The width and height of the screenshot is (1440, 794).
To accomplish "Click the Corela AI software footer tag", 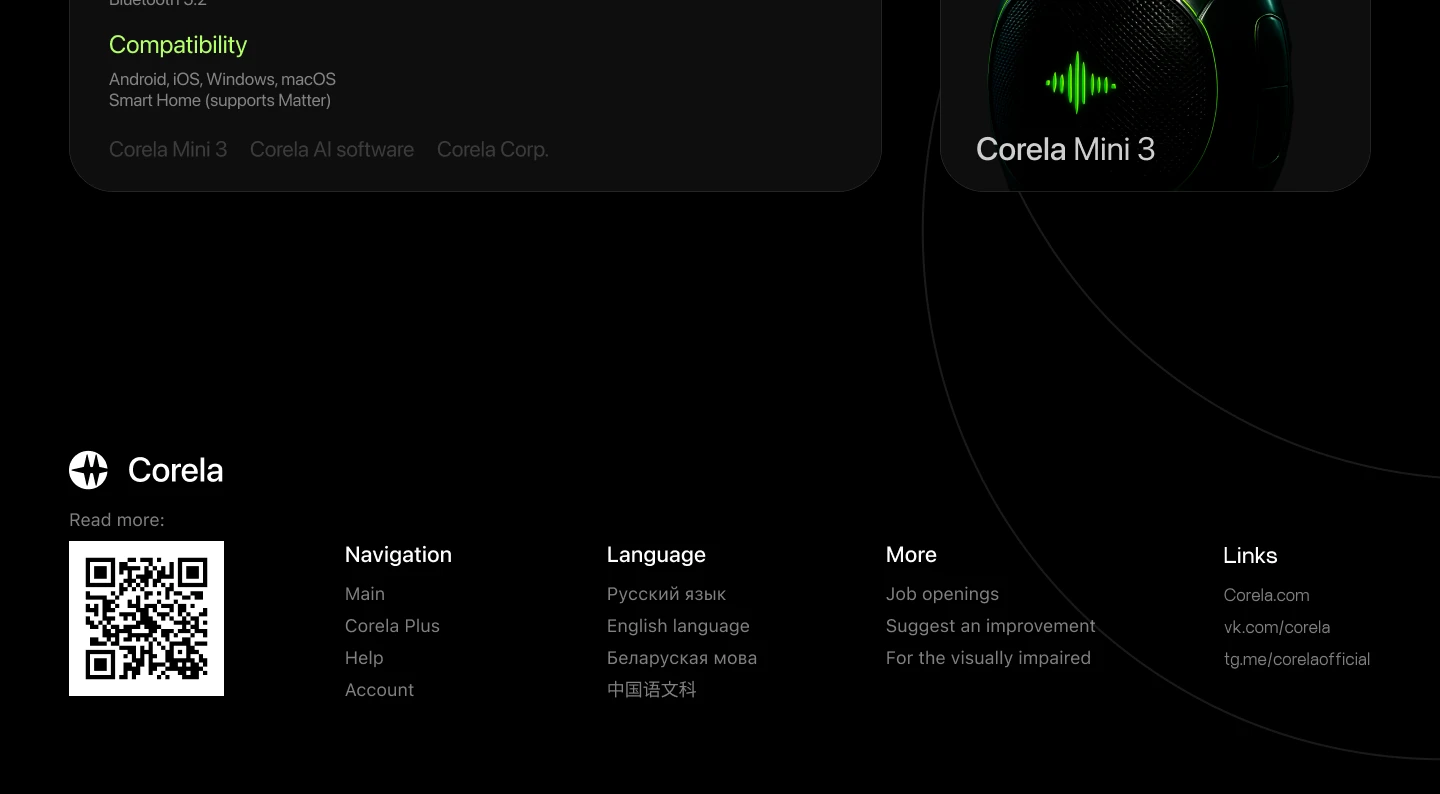I will click(331, 149).
